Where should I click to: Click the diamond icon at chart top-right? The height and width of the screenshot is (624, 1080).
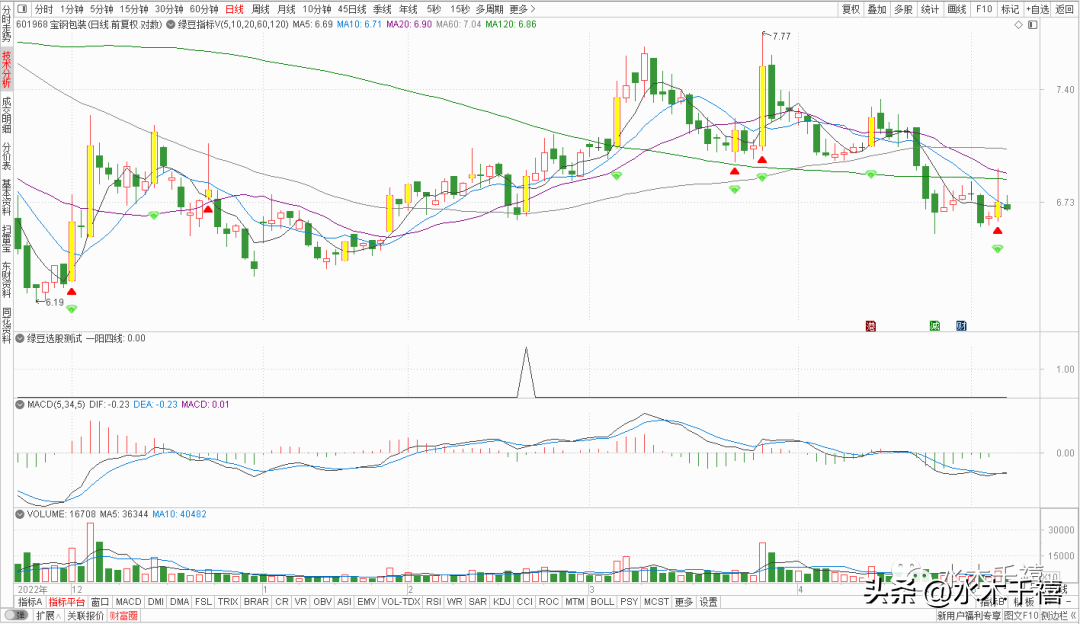click(x=1019, y=25)
